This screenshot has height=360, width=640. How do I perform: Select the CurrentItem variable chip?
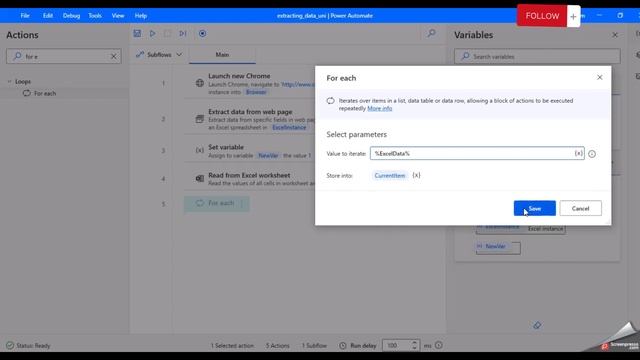(x=390, y=176)
